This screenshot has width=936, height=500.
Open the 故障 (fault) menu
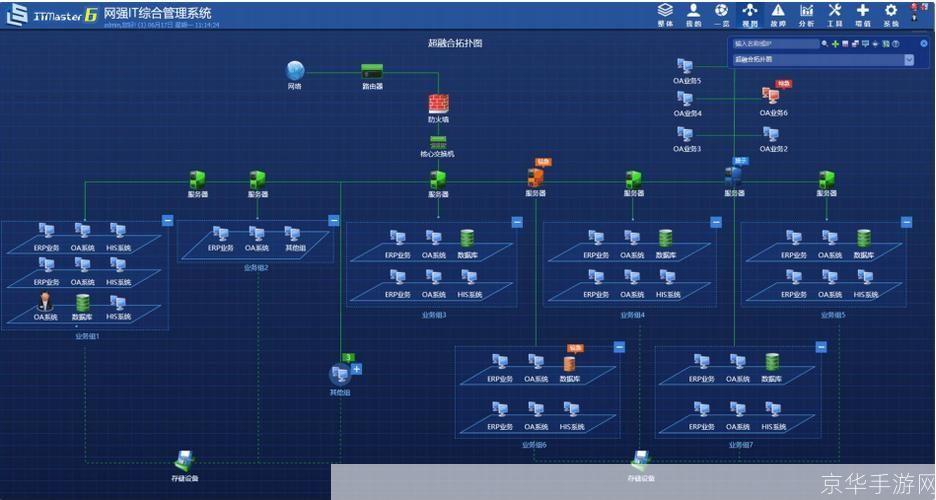[778, 15]
